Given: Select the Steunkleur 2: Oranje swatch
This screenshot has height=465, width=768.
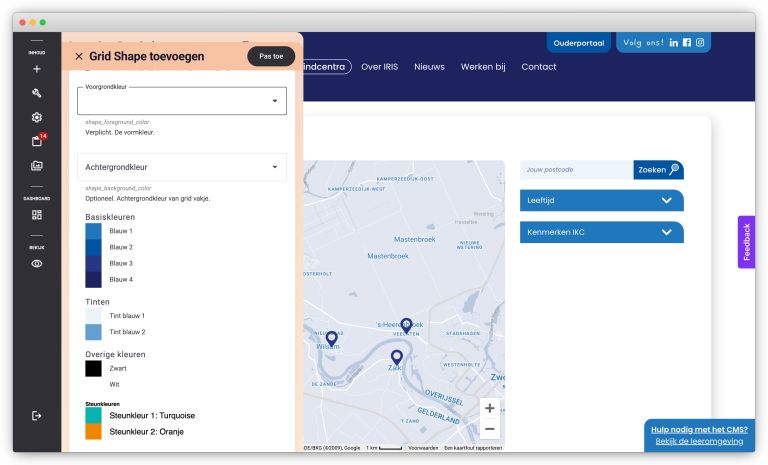Looking at the screenshot, I should coord(94,432).
